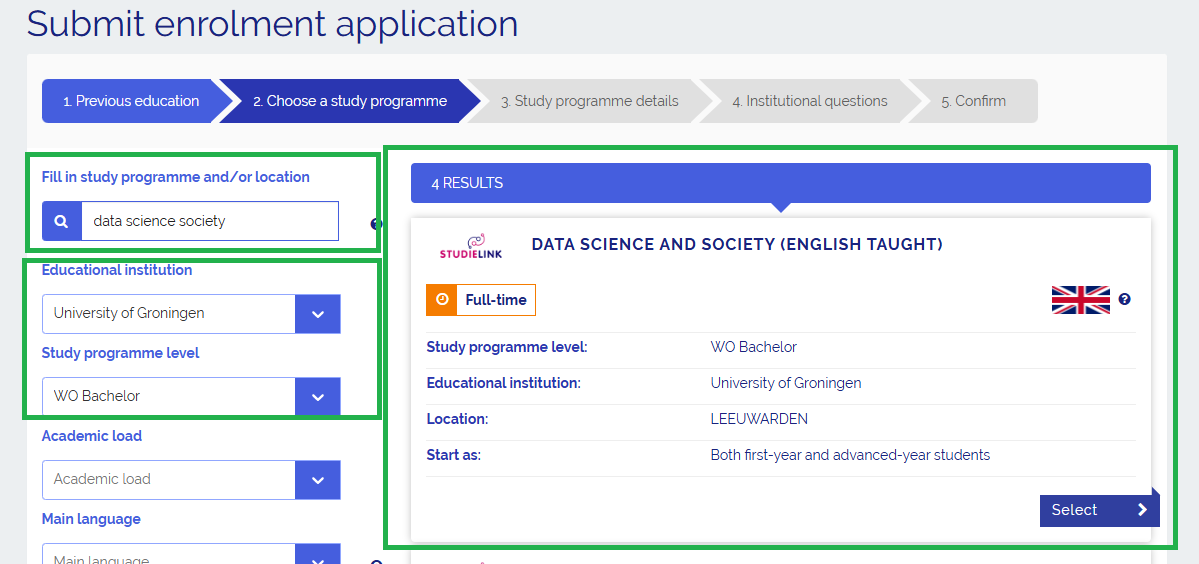Expand the Study programme level dropdown
Viewport: 1199px width, 564px height.
point(318,397)
